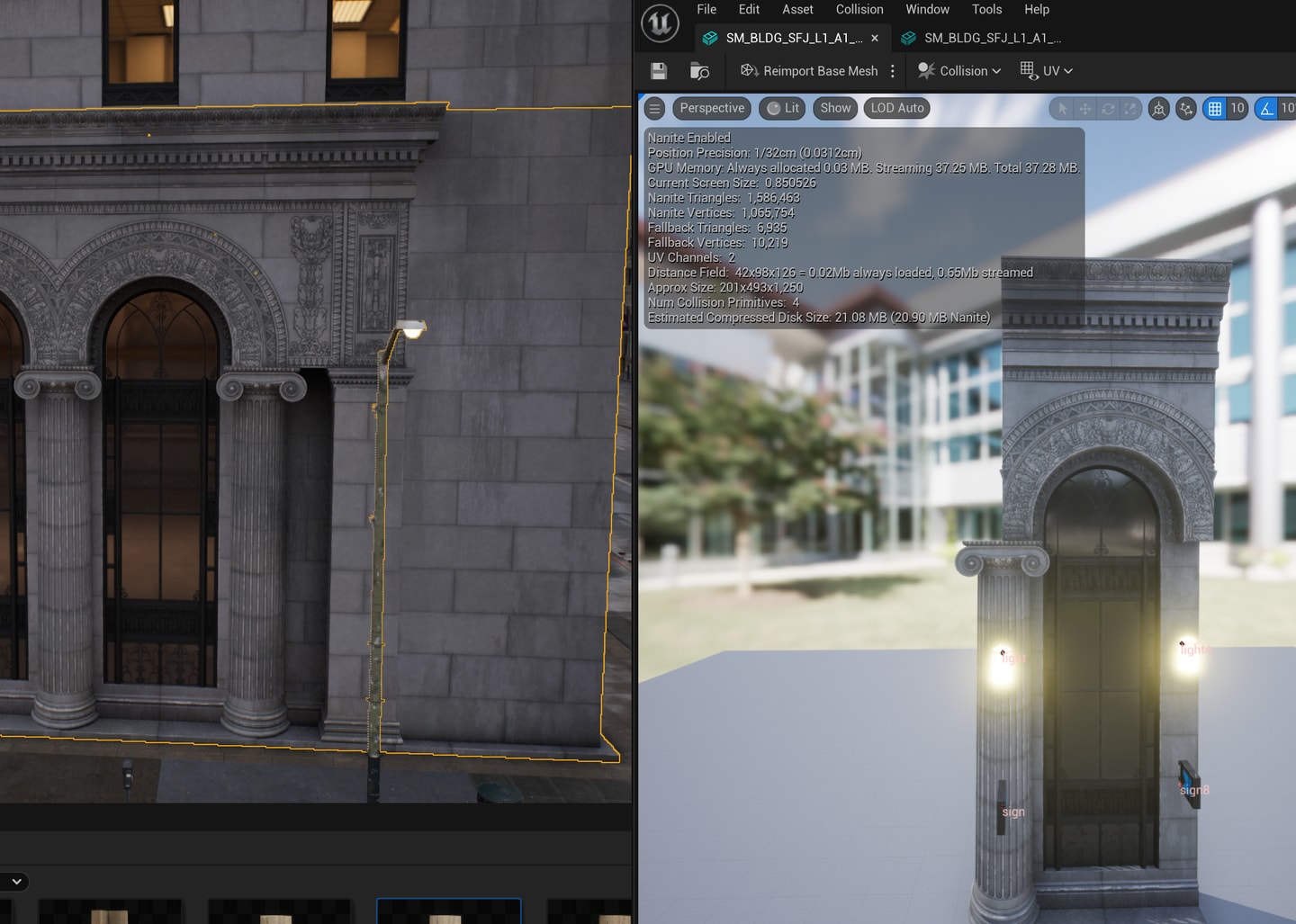Select the Approx Size stat line
1296x924 pixels.
(725, 288)
